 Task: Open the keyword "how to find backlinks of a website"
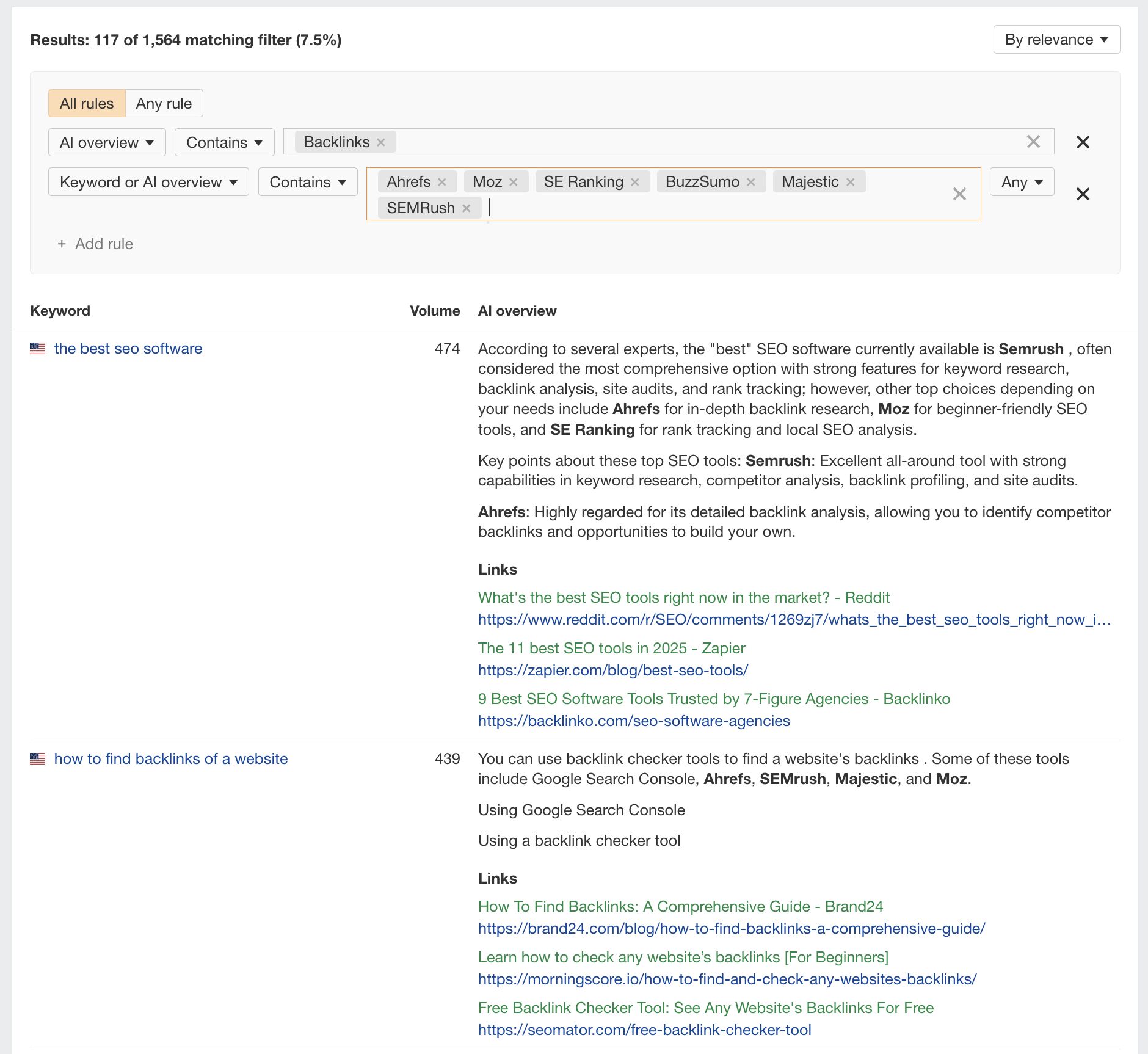point(171,758)
